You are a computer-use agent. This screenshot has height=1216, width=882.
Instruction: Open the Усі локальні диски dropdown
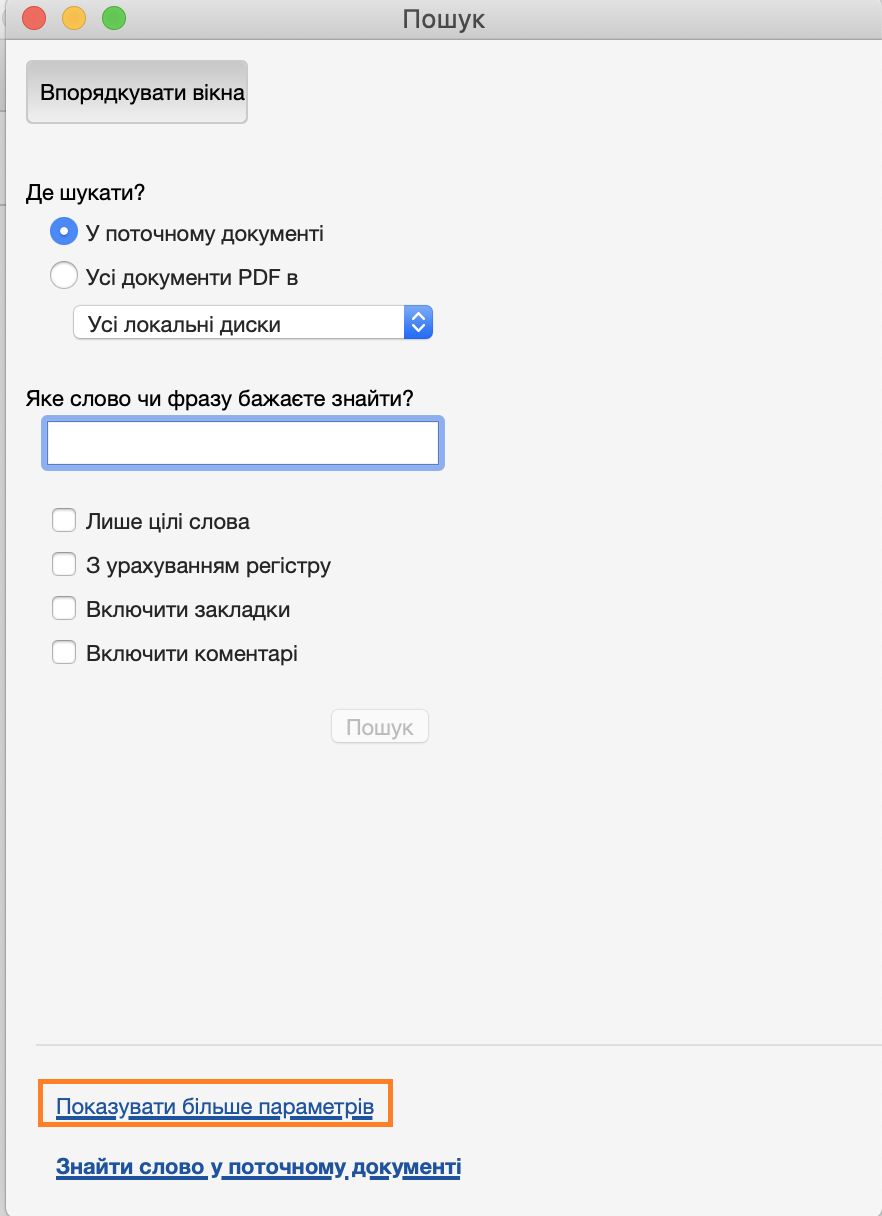[240, 323]
